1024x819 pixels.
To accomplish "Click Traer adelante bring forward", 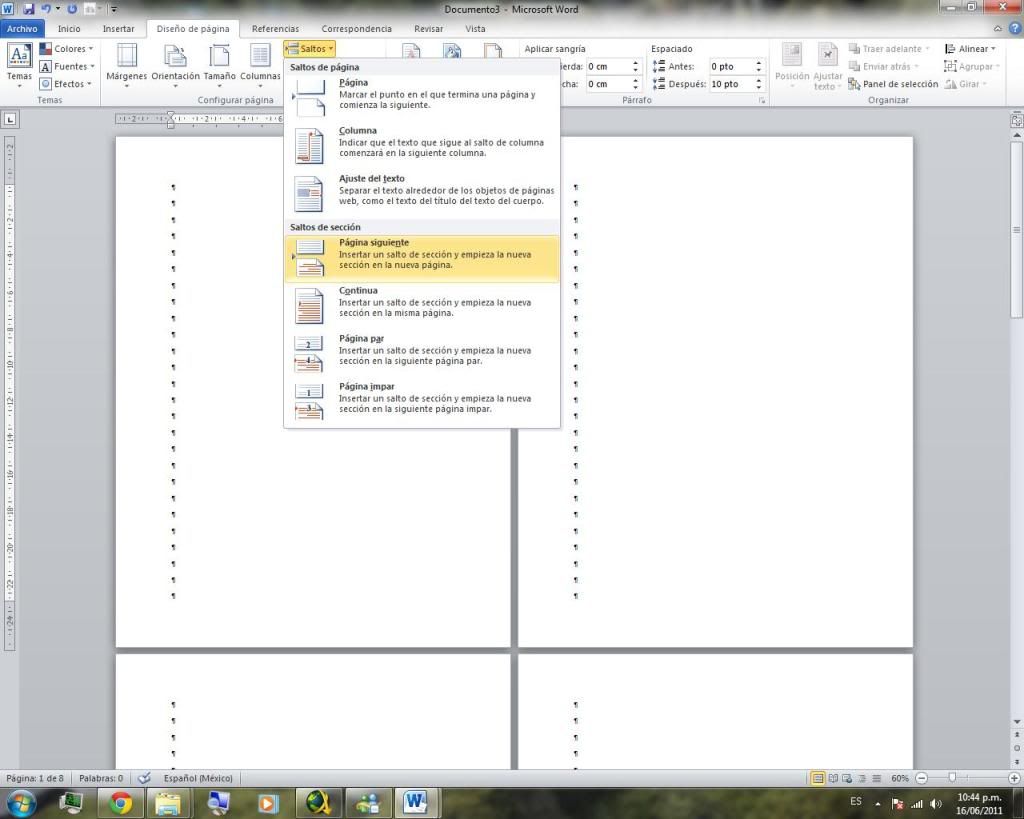I will (x=889, y=48).
